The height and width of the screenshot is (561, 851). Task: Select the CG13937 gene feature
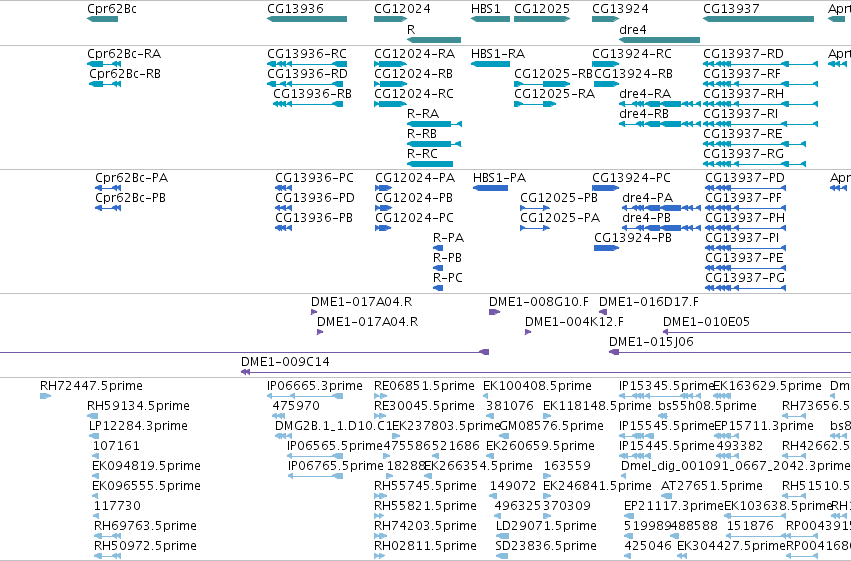point(759,19)
